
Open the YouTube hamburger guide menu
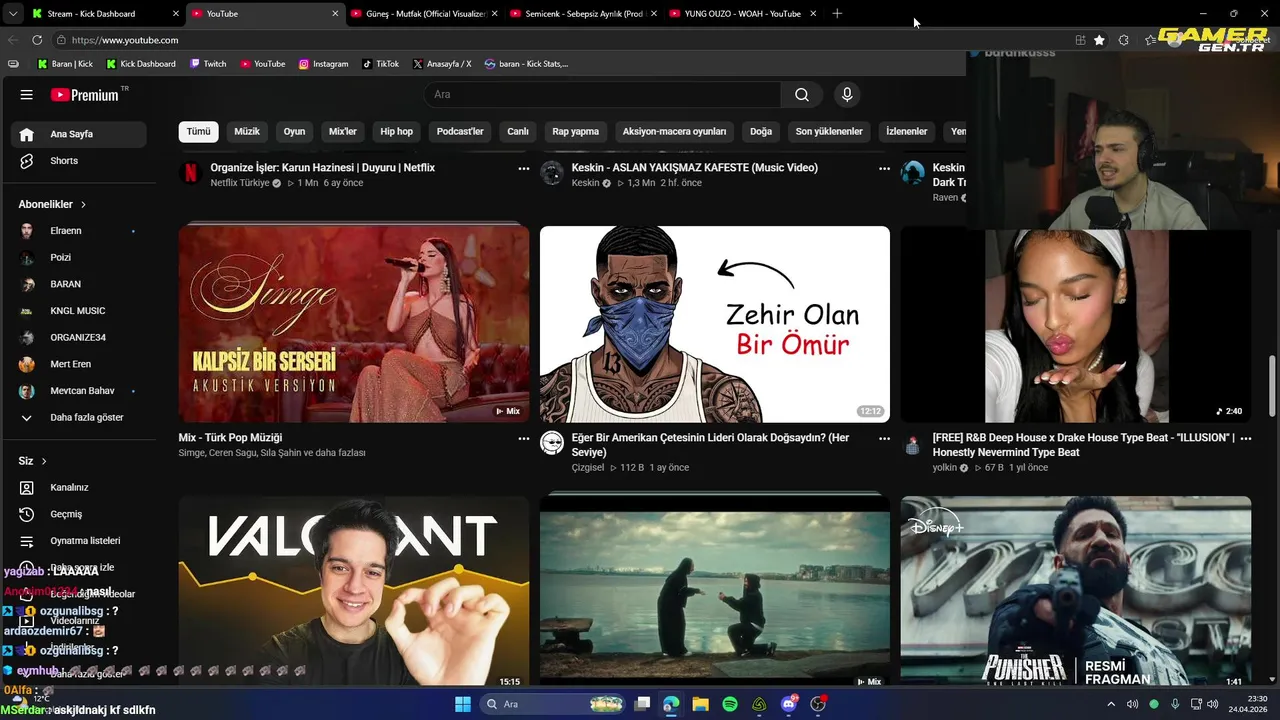[x=27, y=95]
